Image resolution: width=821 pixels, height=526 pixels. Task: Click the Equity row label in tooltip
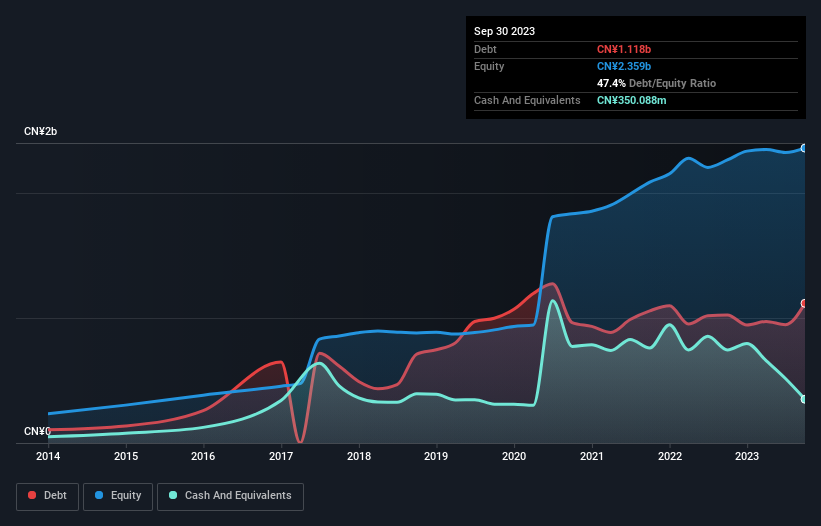[x=489, y=66]
